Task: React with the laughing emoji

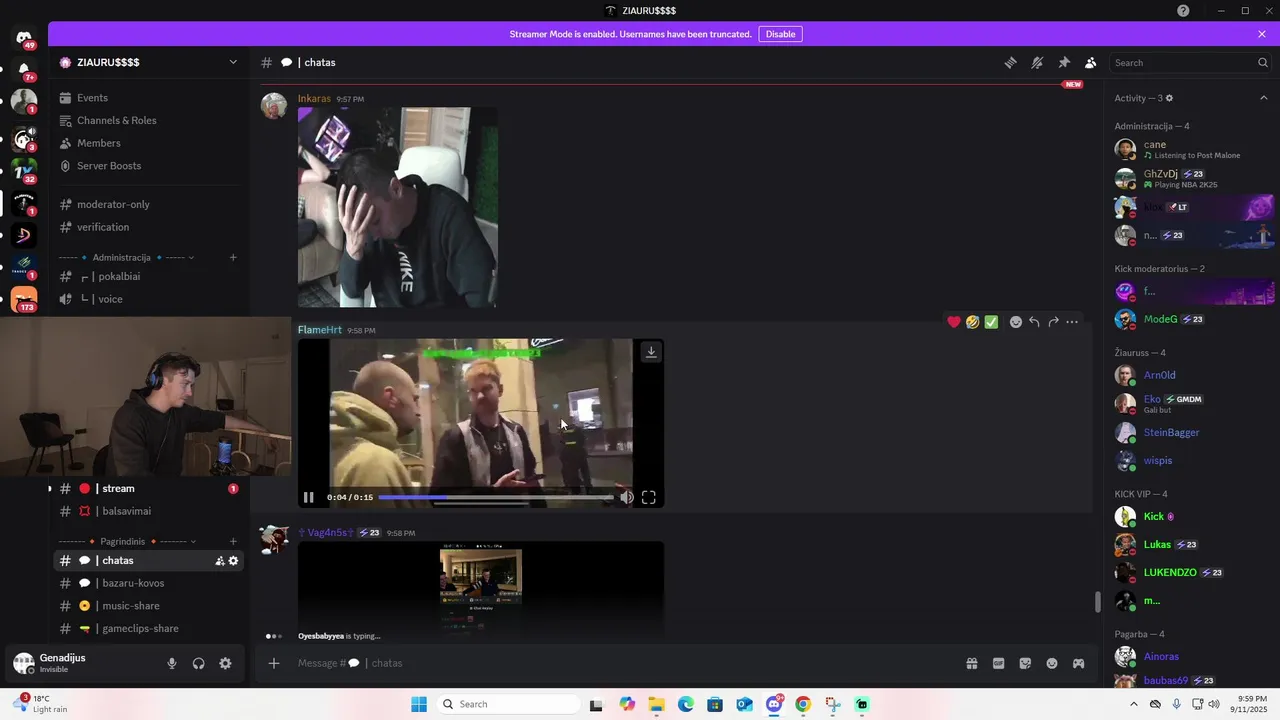Action: 972,322
